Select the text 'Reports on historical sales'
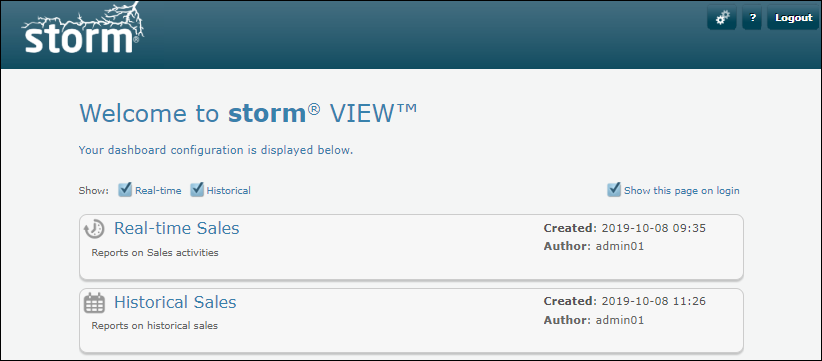 (x=155, y=326)
